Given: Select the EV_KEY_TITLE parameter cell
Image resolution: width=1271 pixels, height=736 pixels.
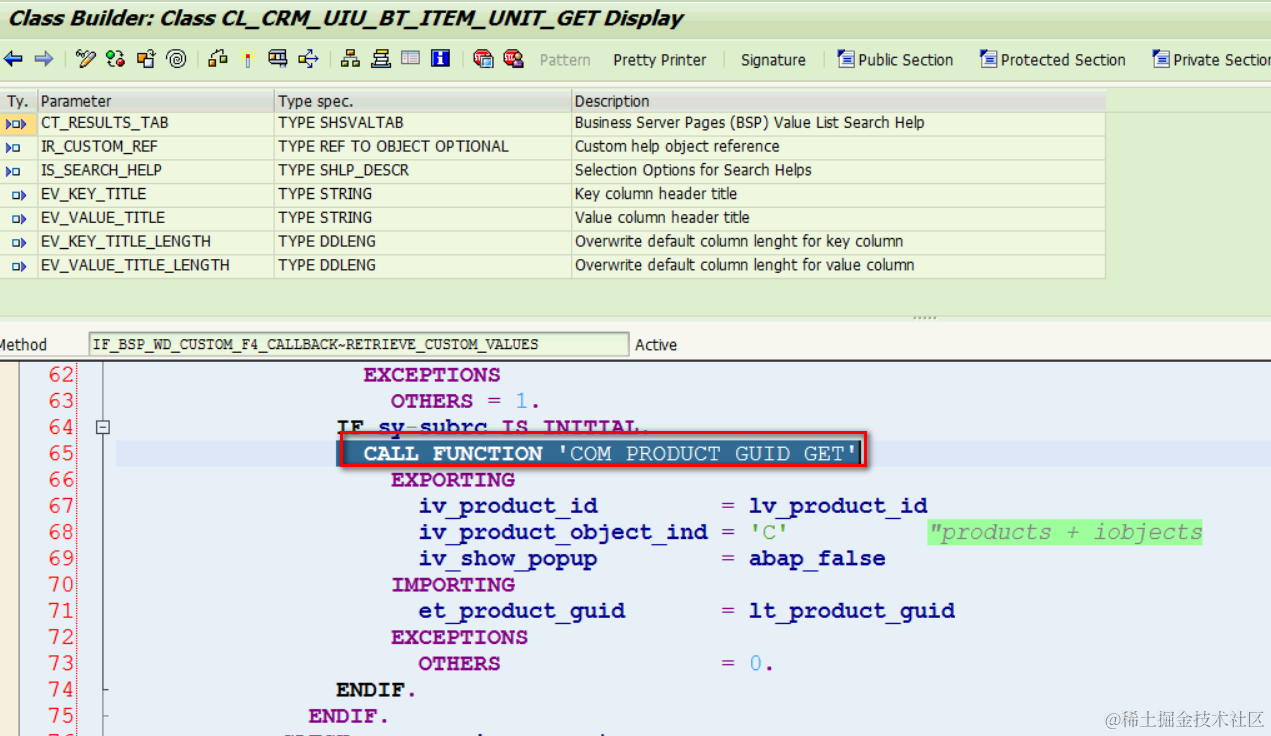Looking at the screenshot, I should tap(155, 194).
